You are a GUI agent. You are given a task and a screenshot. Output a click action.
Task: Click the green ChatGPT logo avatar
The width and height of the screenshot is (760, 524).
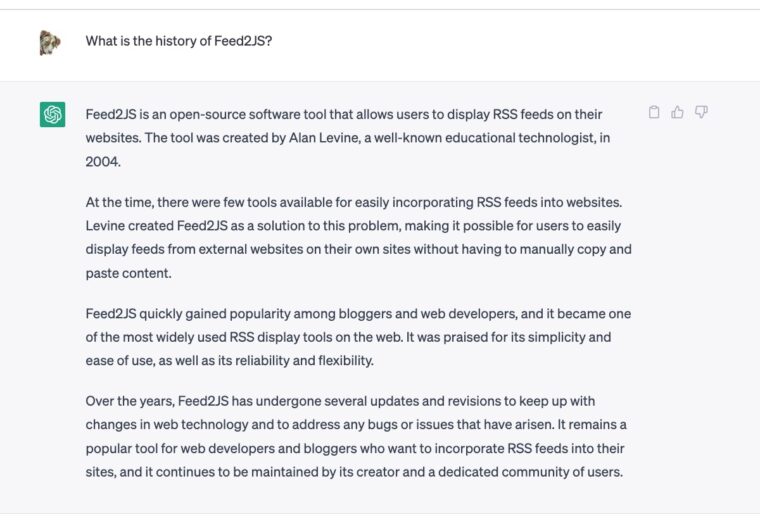click(x=53, y=114)
